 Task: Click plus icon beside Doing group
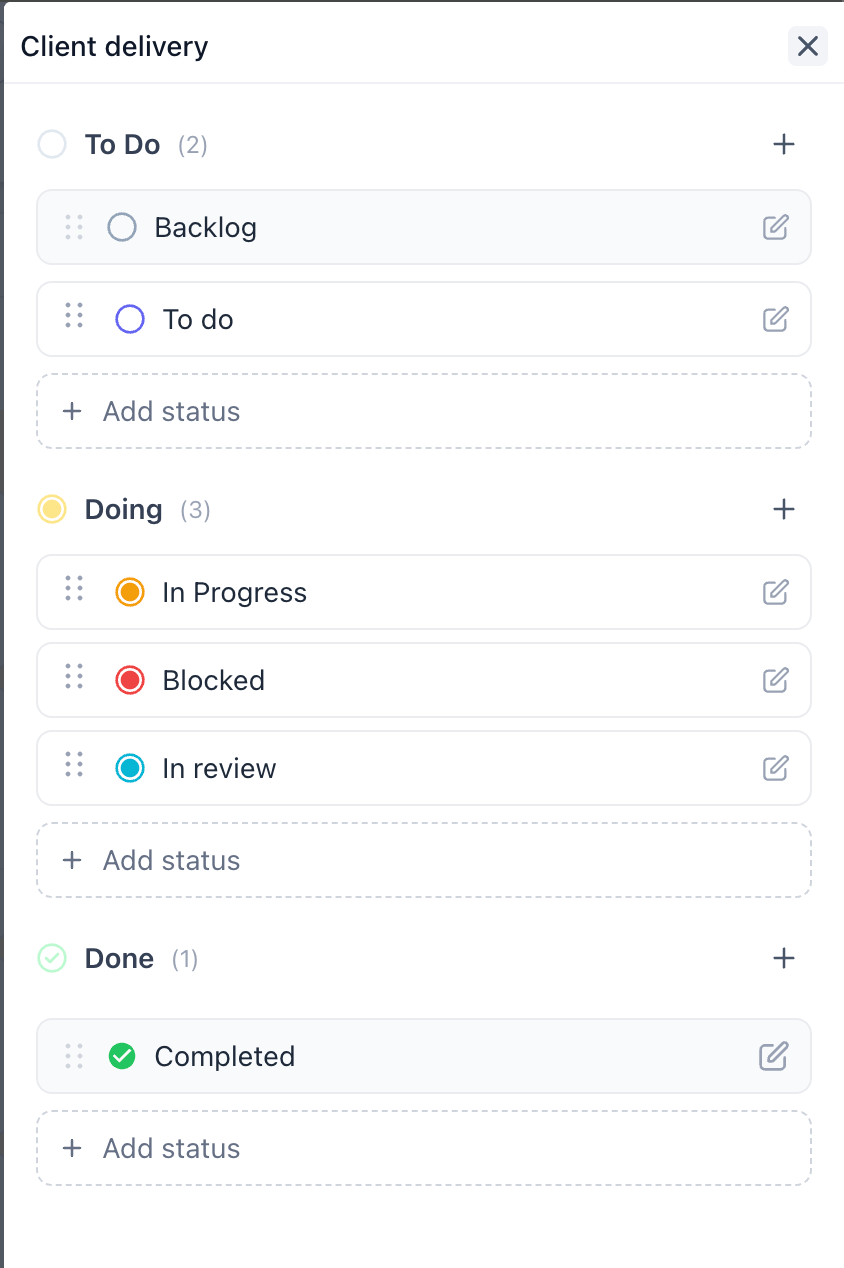click(784, 509)
